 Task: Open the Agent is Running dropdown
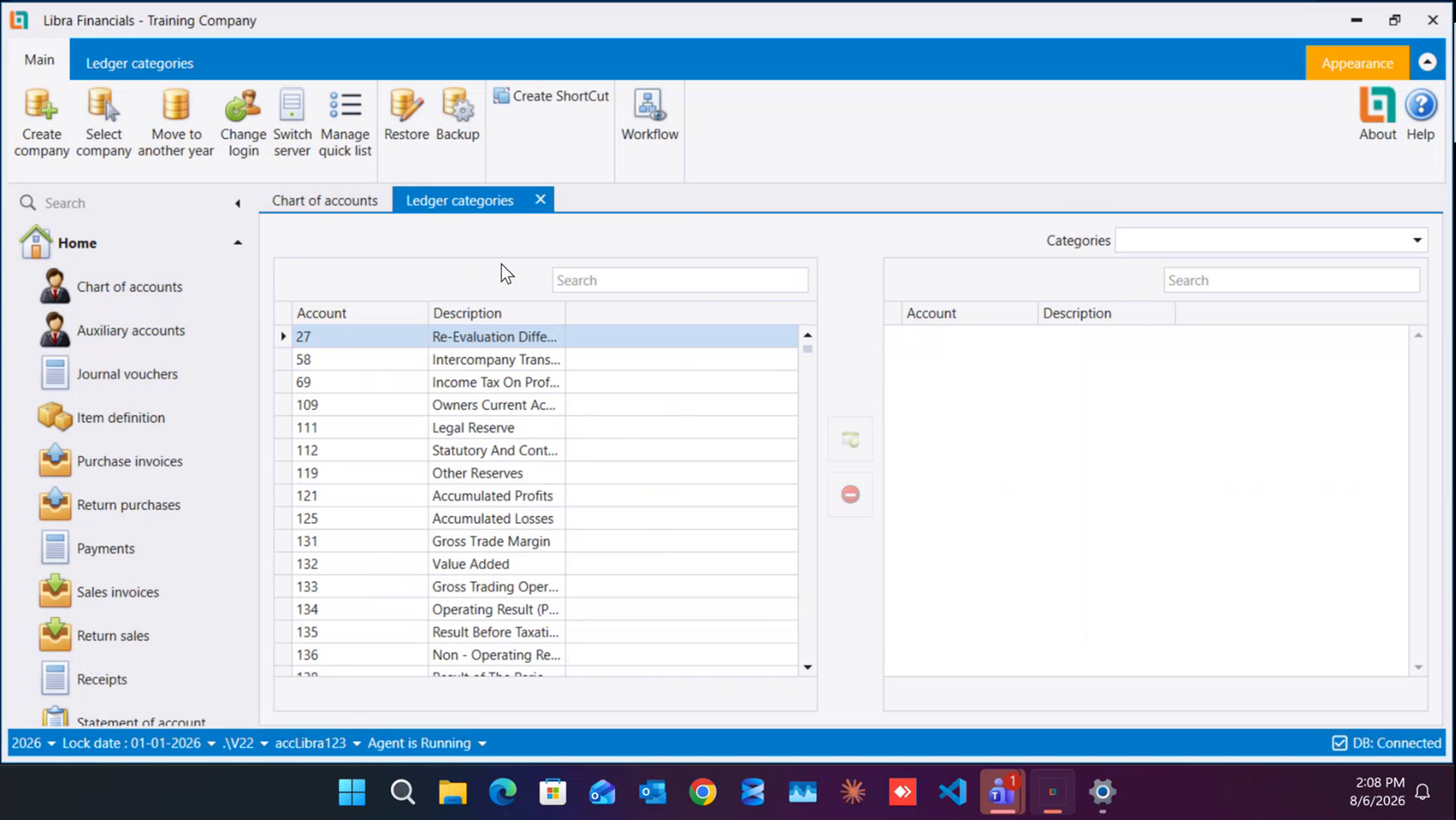tap(427, 744)
